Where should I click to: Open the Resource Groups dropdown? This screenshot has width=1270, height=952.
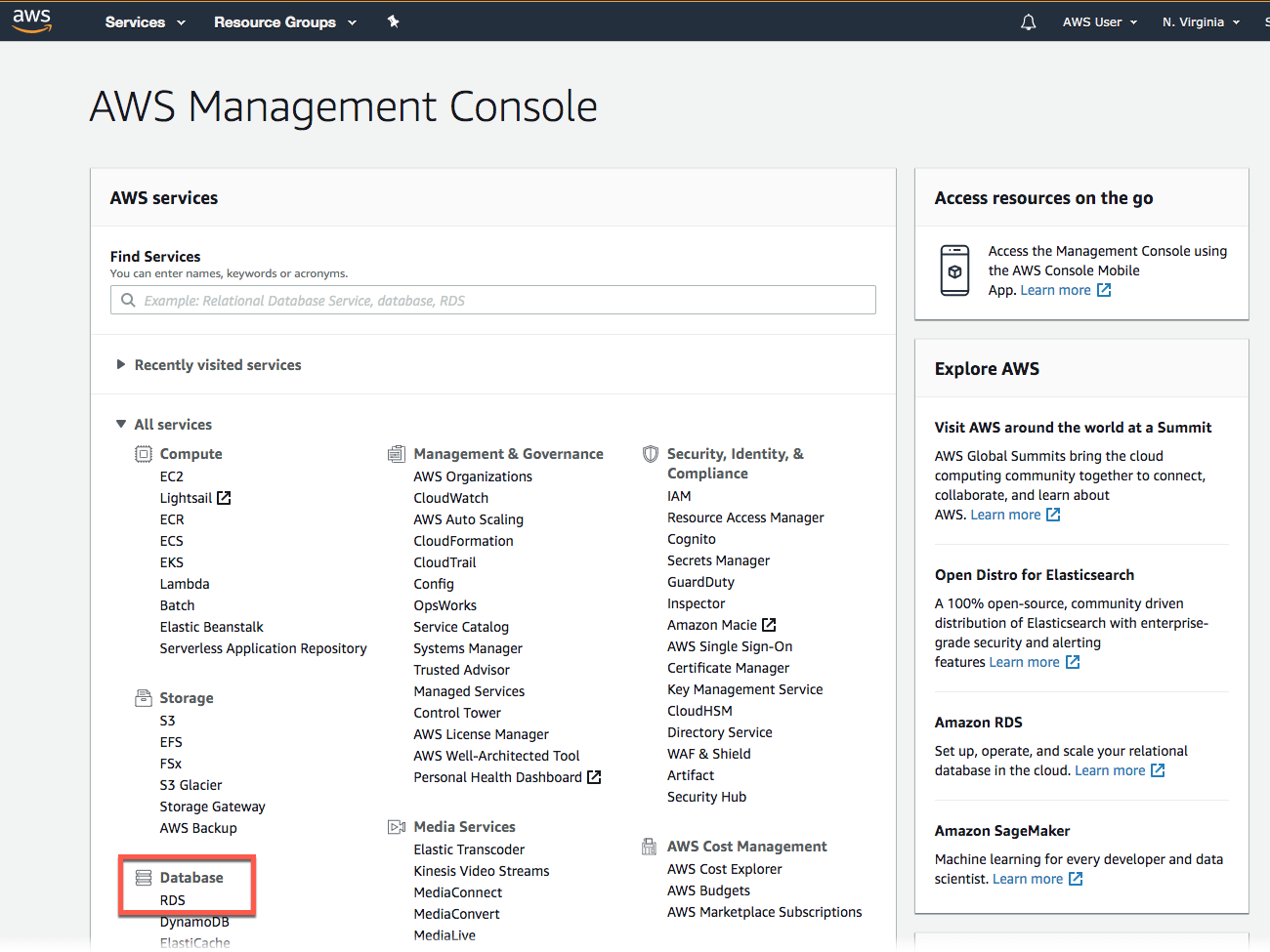click(284, 21)
